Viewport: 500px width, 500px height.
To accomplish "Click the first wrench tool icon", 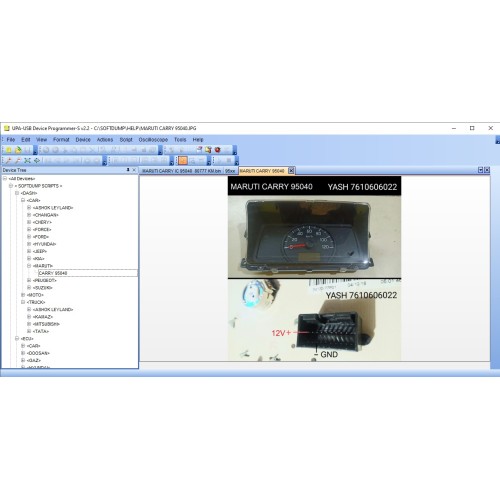I will pyautogui.click(x=9, y=161).
